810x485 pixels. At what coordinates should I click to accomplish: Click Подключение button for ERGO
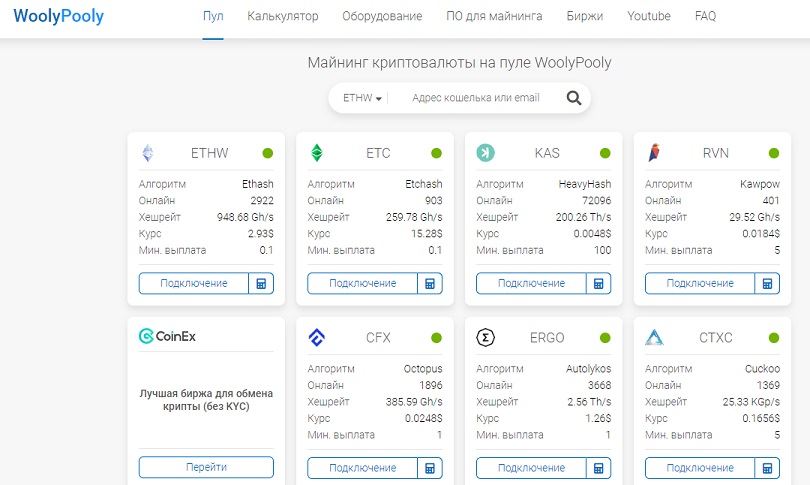click(x=531, y=468)
